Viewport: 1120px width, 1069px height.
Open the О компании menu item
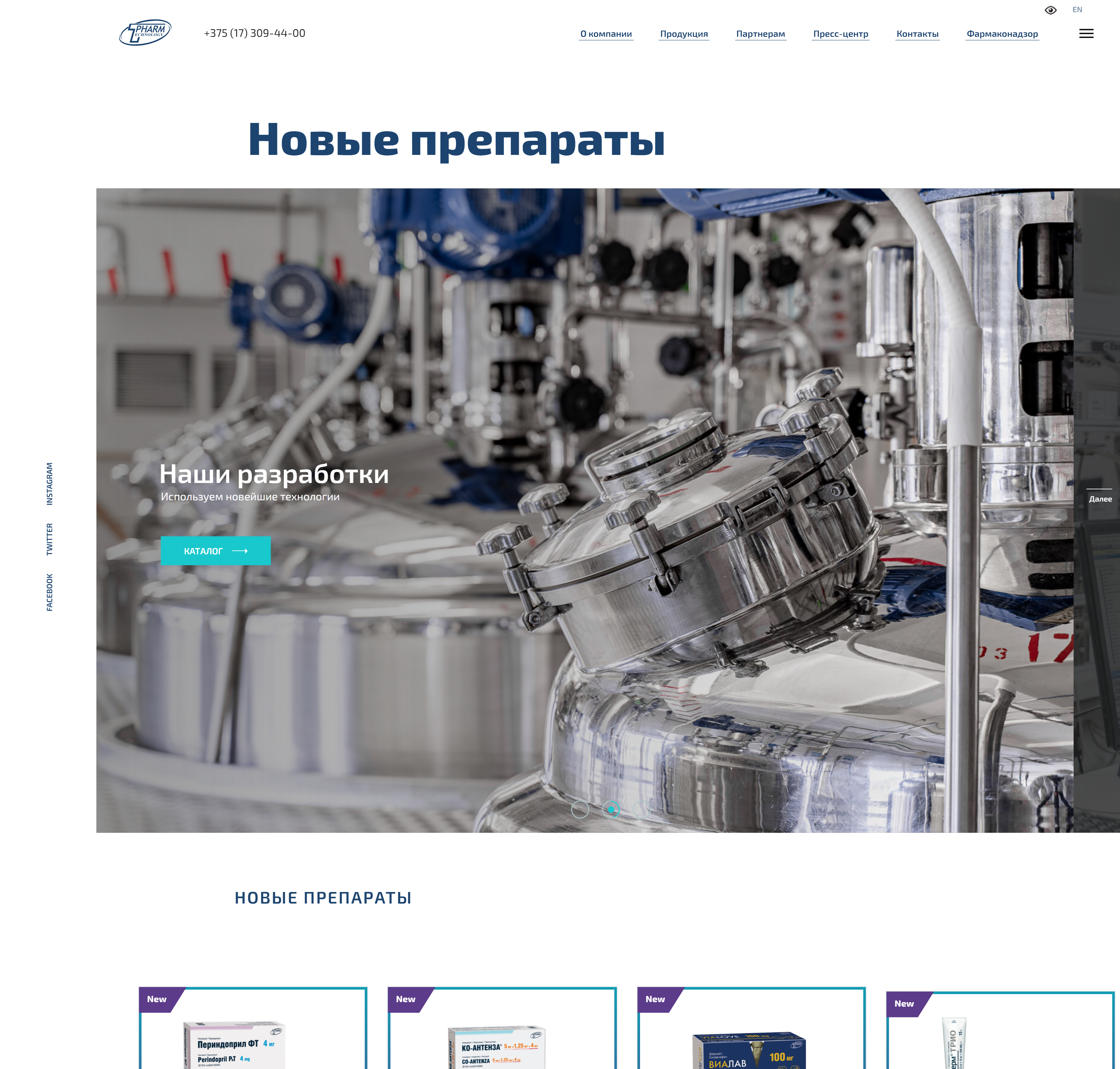click(606, 34)
